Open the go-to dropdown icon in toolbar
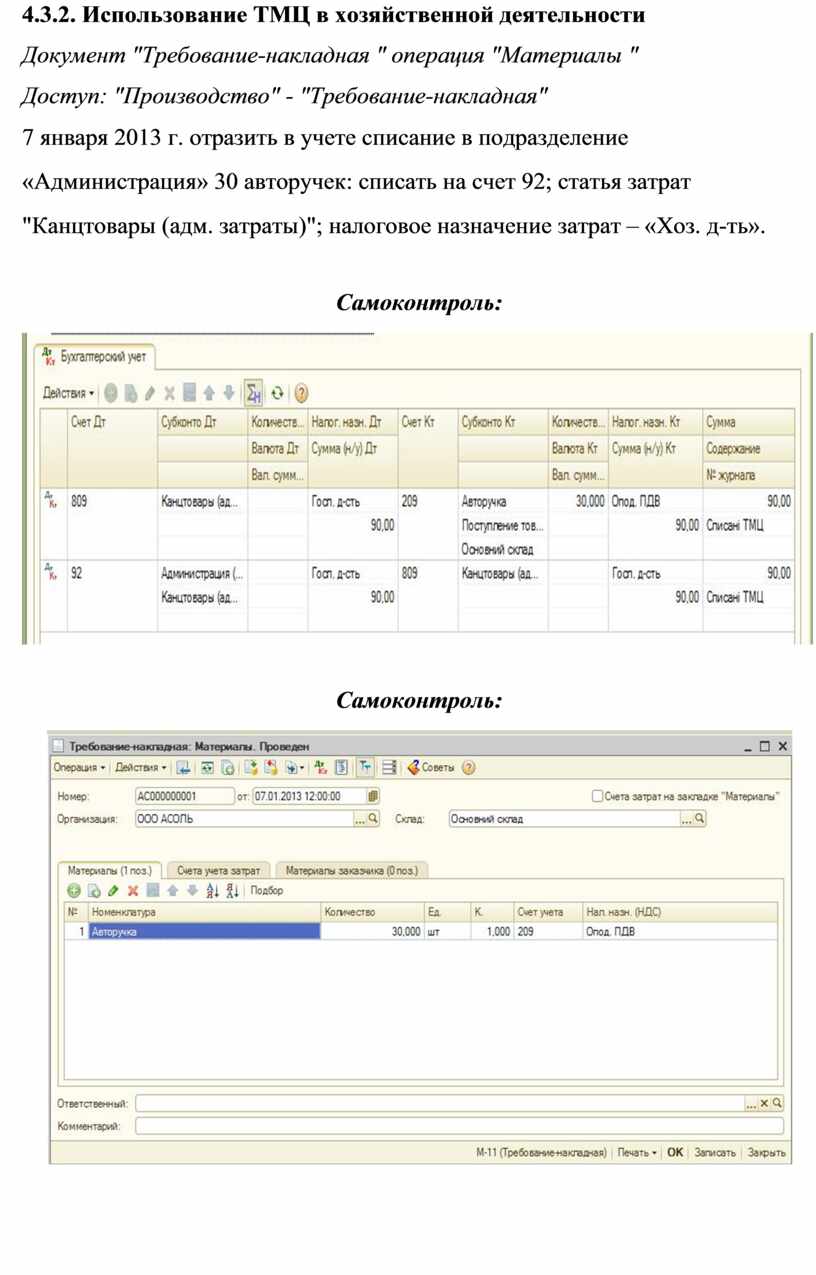 click(x=296, y=768)
